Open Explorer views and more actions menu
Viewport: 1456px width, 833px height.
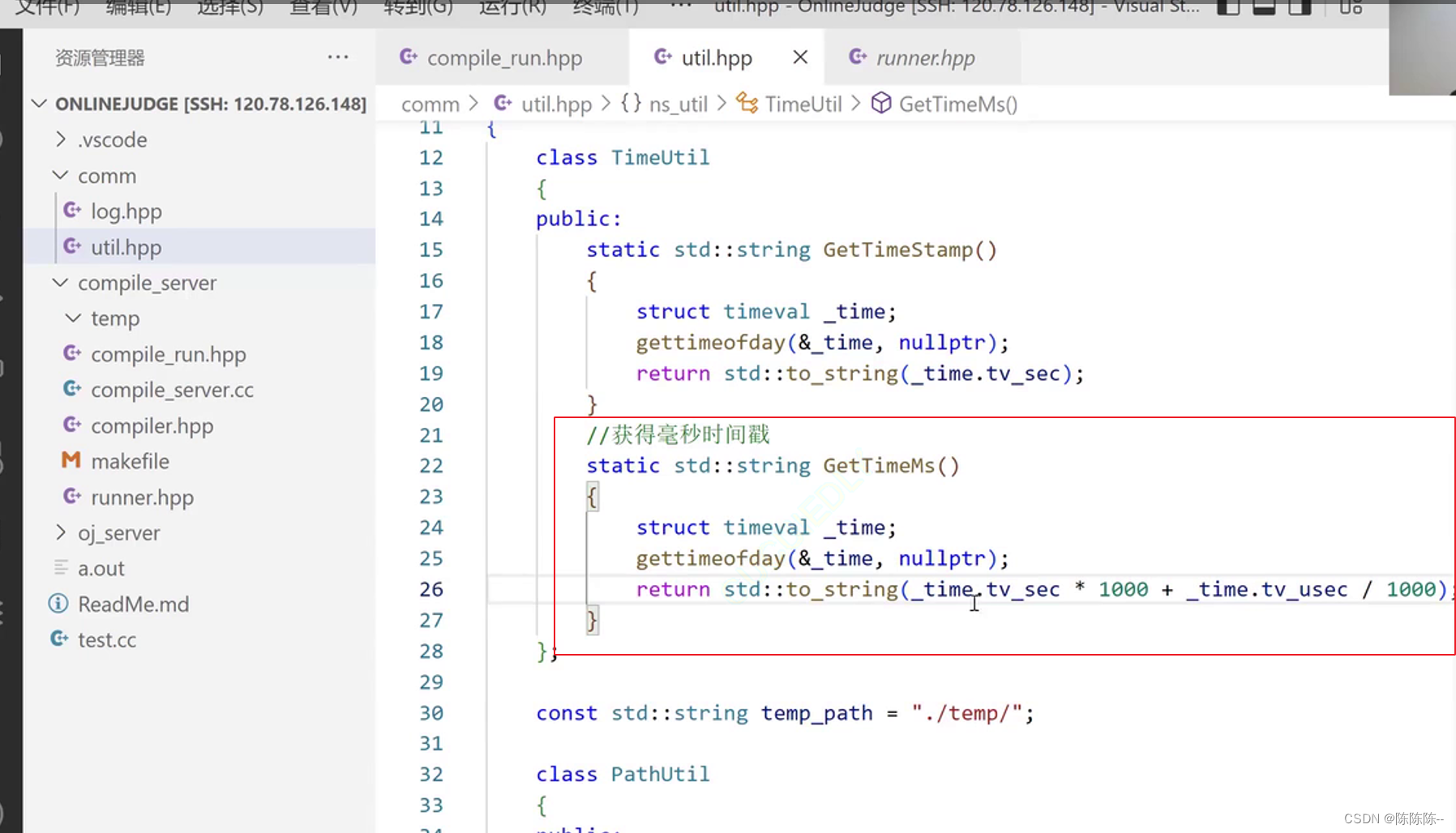tap(338, 57)
